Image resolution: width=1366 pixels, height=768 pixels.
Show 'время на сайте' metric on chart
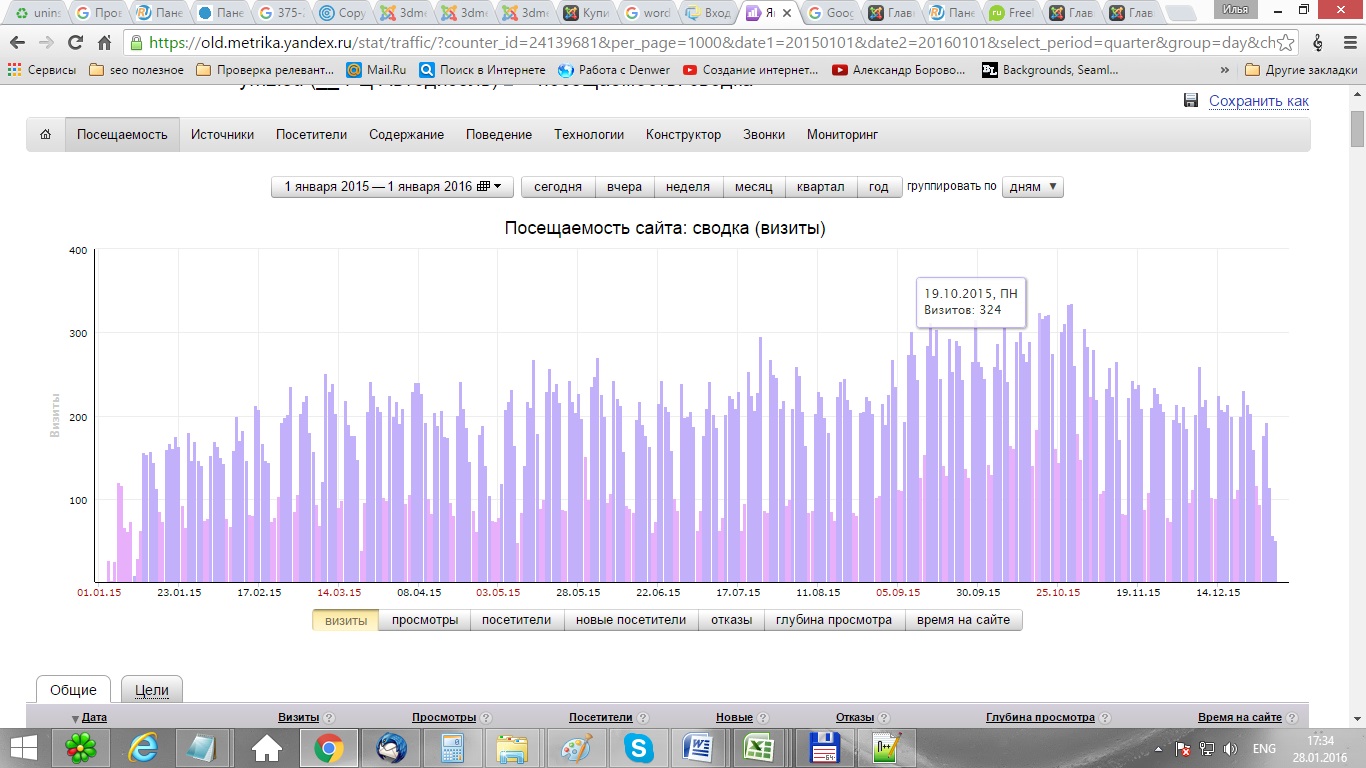(963, 620)
